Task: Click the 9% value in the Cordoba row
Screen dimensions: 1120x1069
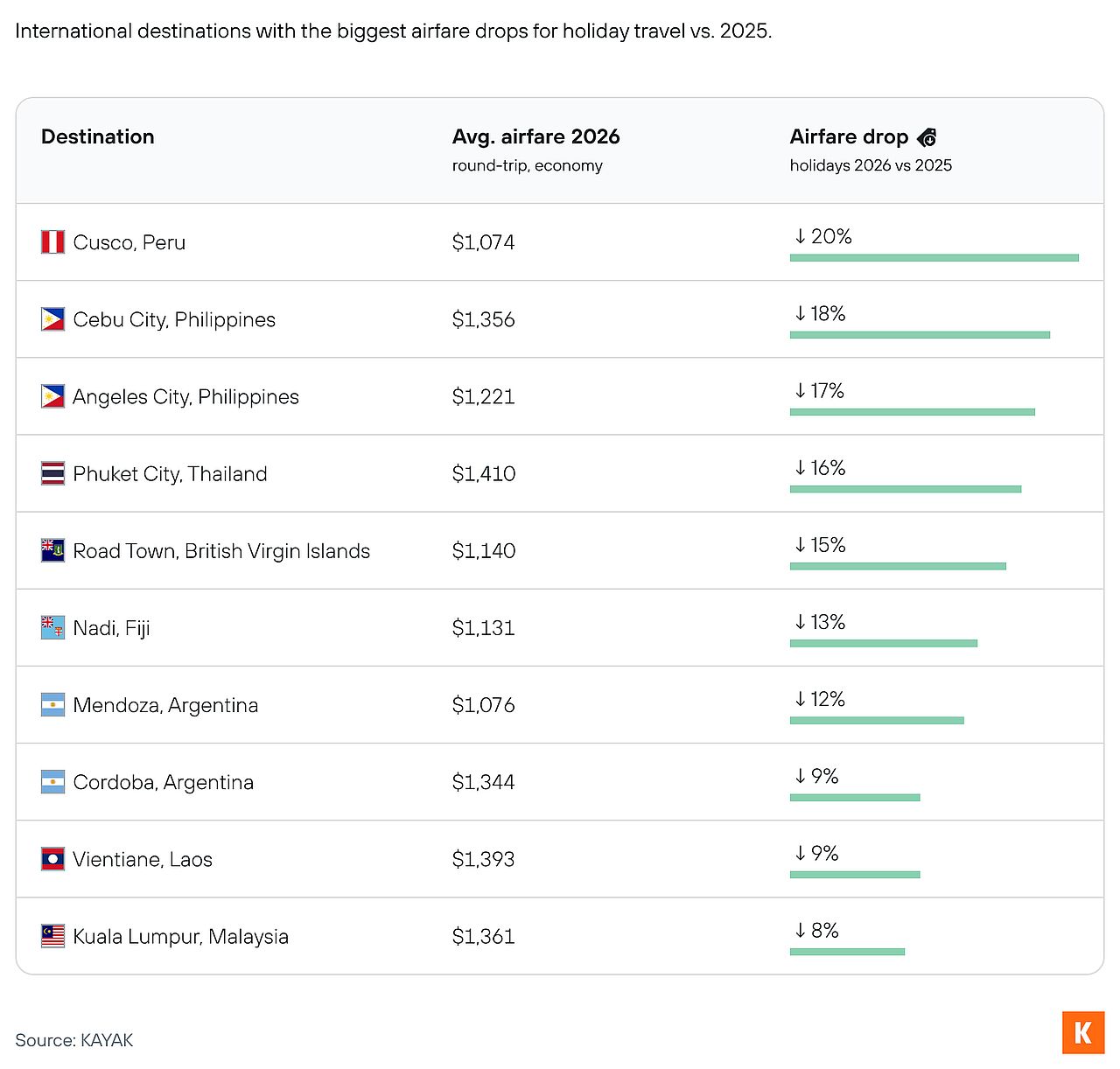Action: [x=825, y=776]
